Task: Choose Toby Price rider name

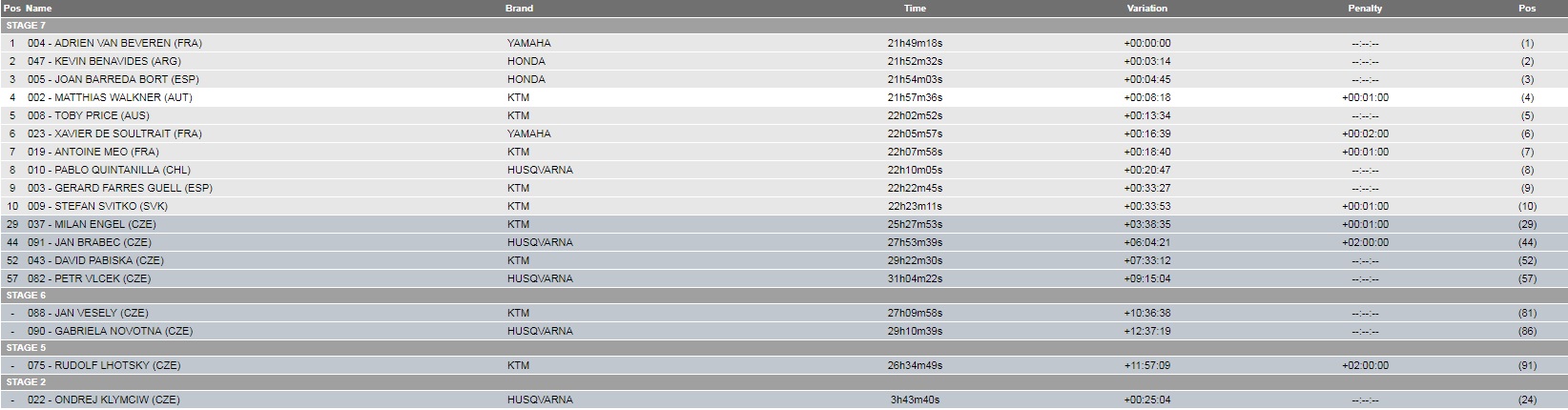Action: coord(89,116)
